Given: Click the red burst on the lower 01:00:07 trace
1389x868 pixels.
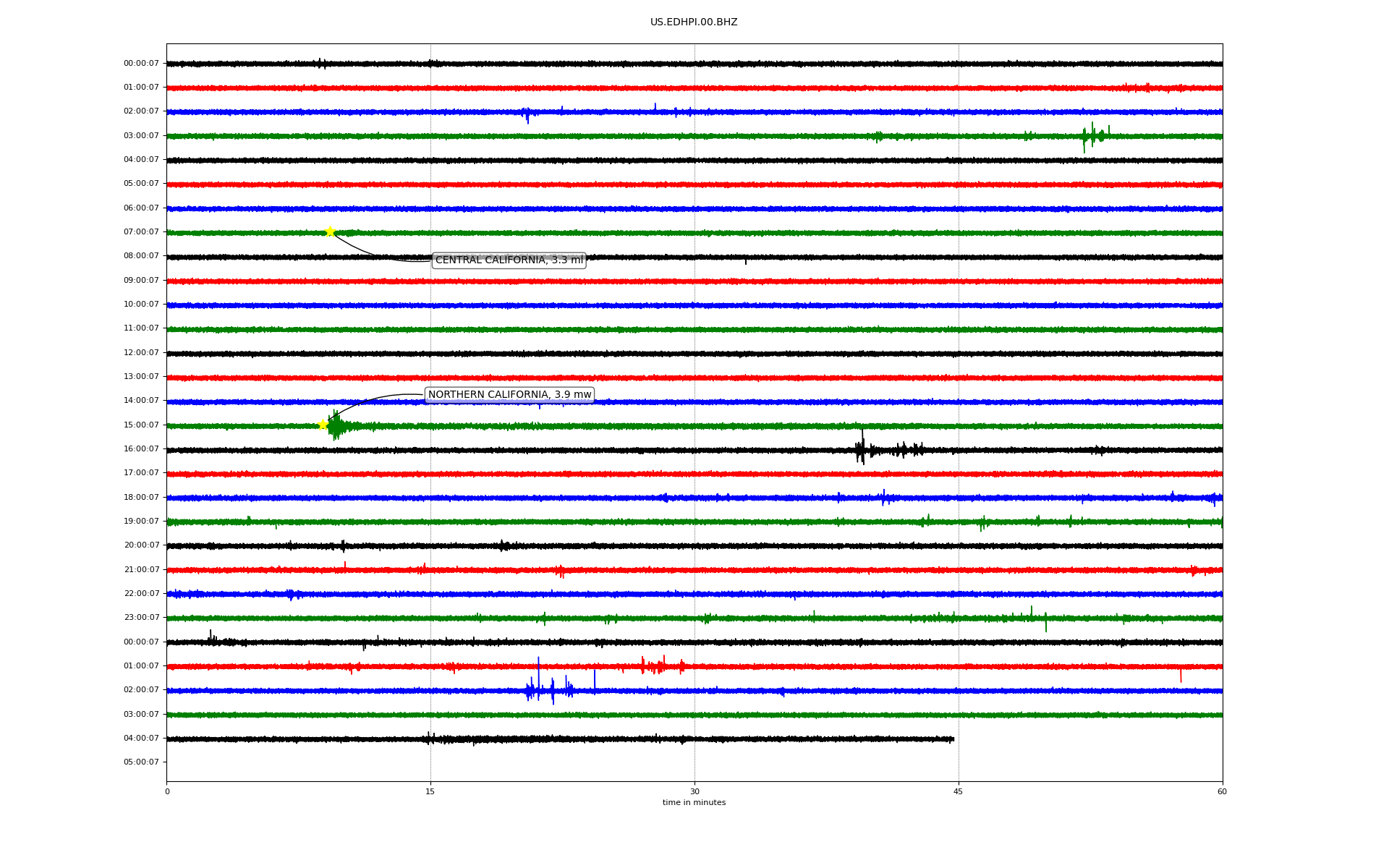Looking at the screenshot, I should [x=658, y=665].
